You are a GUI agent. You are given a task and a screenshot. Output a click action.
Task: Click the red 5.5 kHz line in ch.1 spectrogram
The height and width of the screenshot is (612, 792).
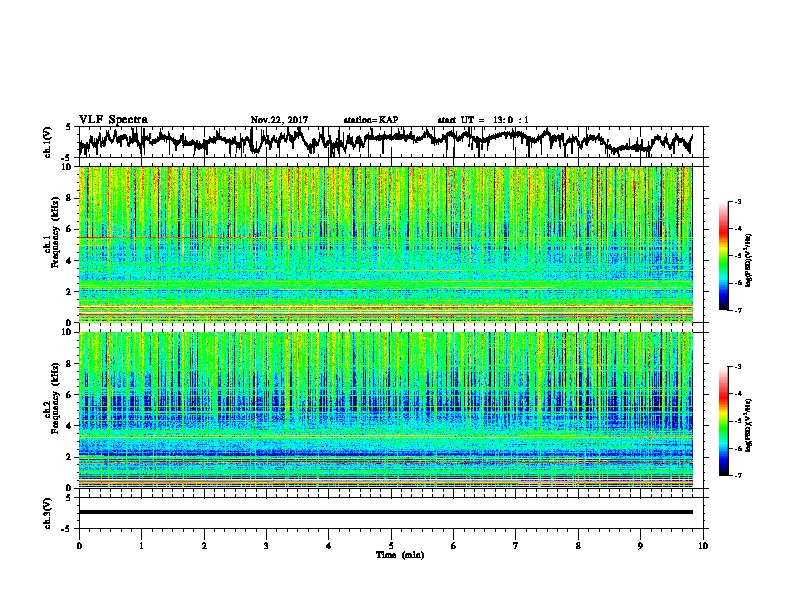tap(194, 237)
